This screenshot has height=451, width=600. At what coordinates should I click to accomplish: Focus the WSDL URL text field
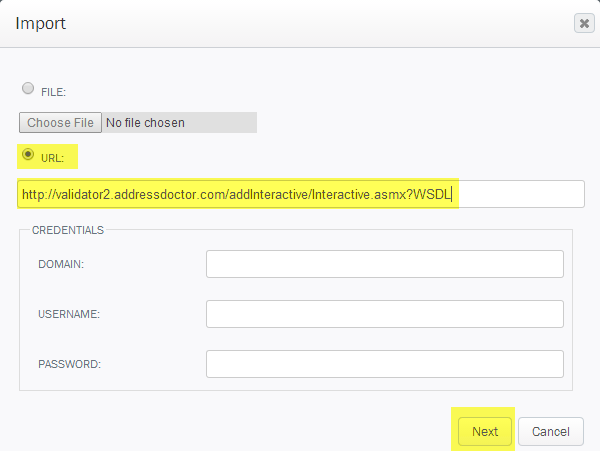pos(301,194)
